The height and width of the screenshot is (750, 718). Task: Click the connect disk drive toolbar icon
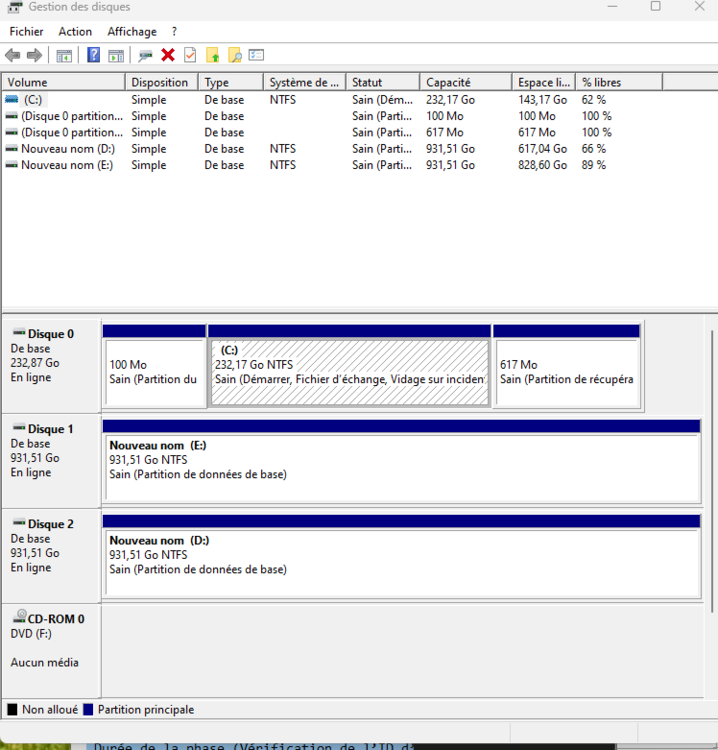point(146,56)
